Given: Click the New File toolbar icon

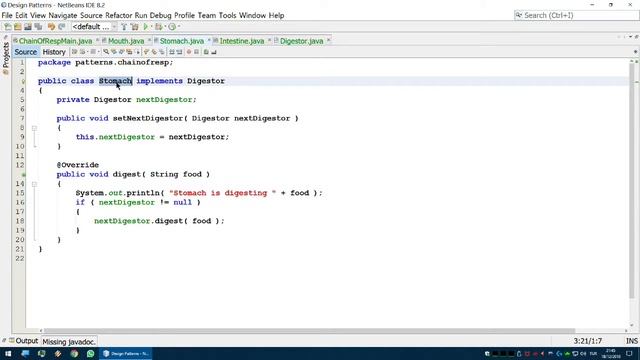Looking at the screenshot, I should coord(8,27).
